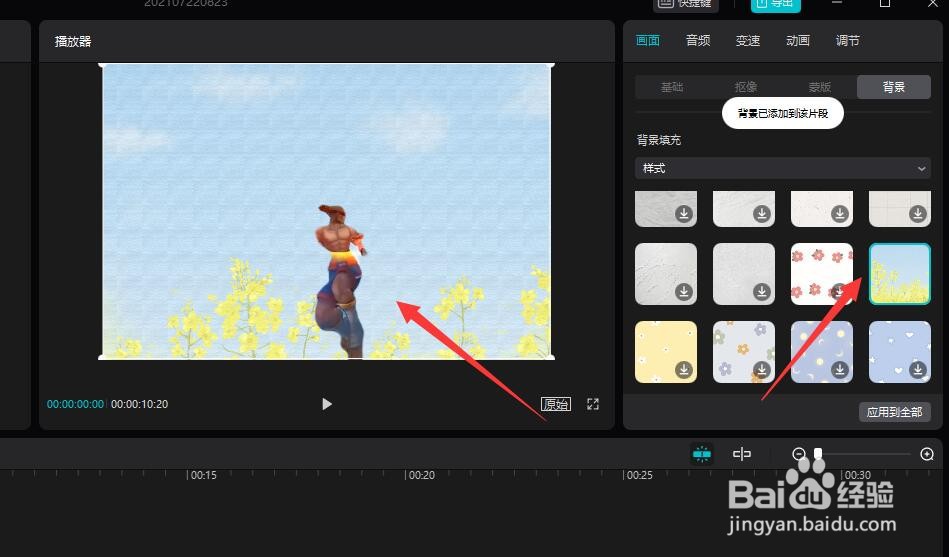The height and width of the screenshot is (557, 949).
Task: Select the dancing character in the preview
Action: pyautogui.click(x=340, y=282)
